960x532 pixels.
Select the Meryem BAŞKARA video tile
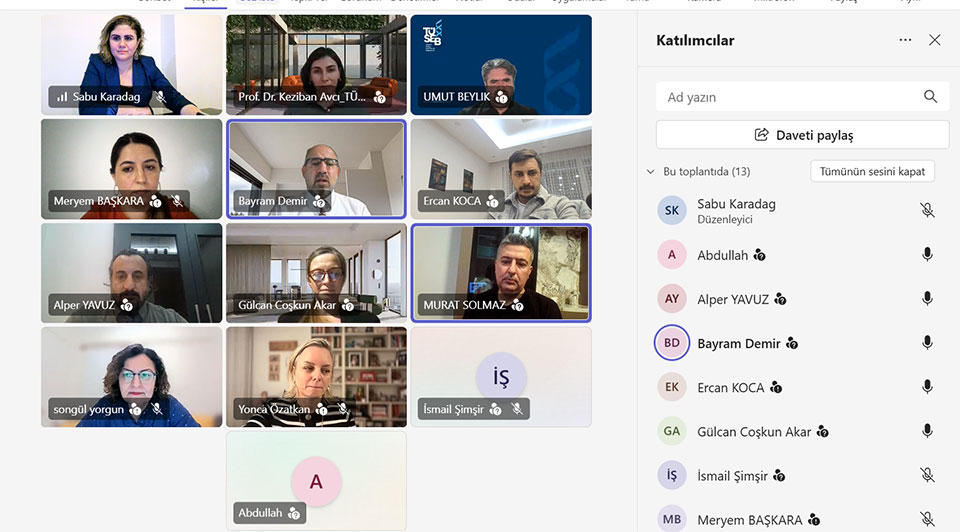(132, 169)
